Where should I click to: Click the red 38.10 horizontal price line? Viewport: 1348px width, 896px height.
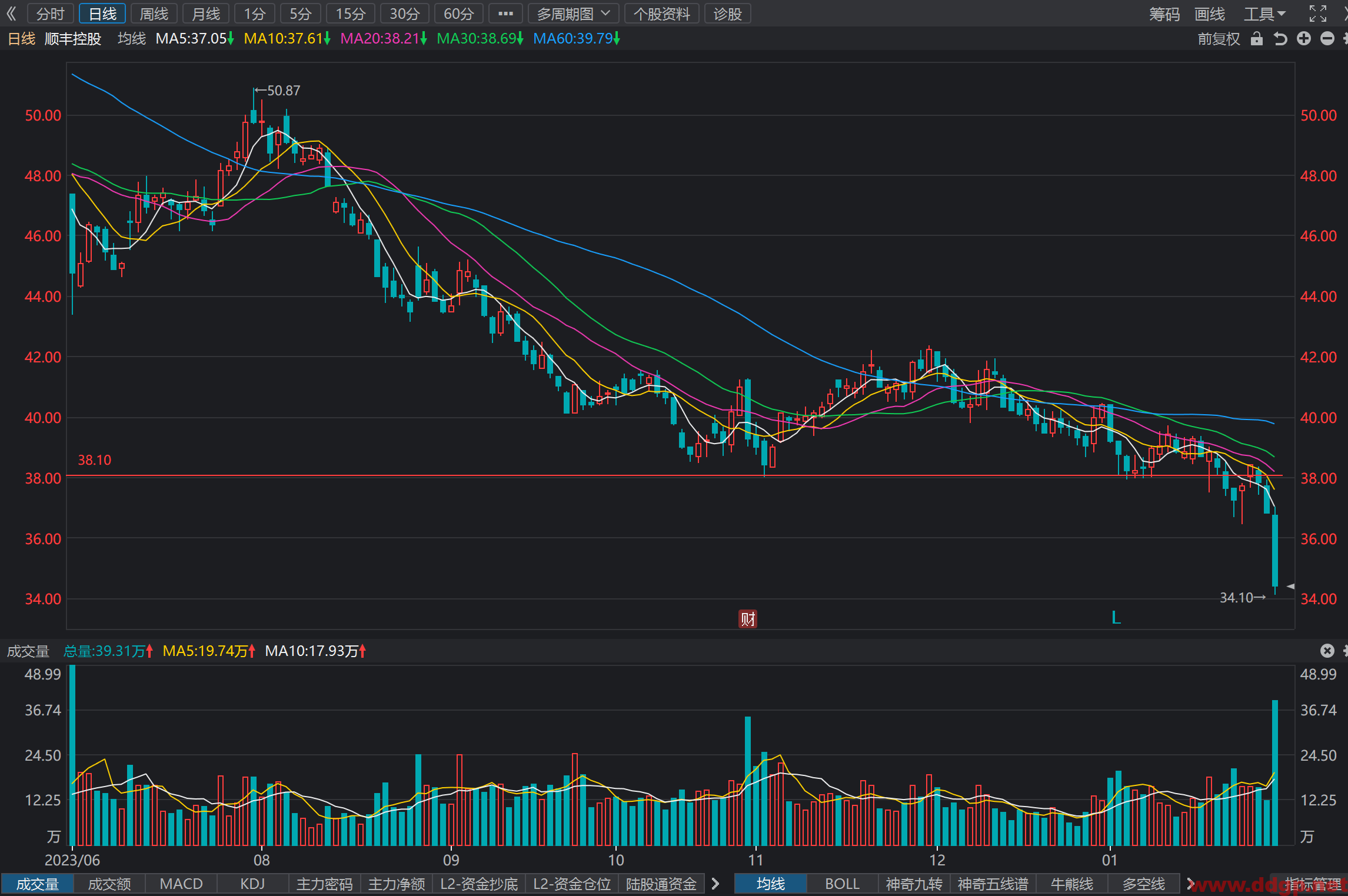click(674, 475)
